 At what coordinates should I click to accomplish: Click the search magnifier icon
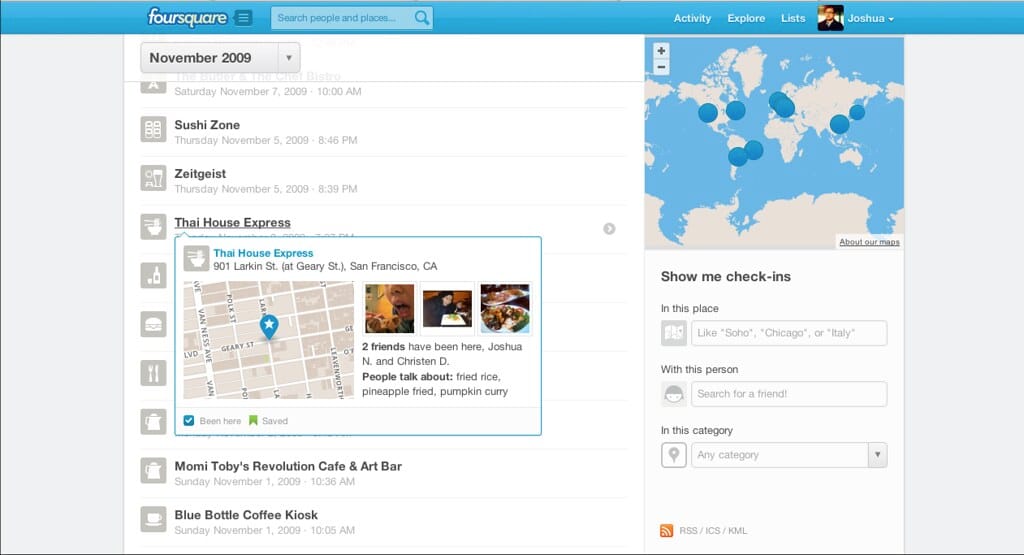pyautogui.click(x=422, y=18)
